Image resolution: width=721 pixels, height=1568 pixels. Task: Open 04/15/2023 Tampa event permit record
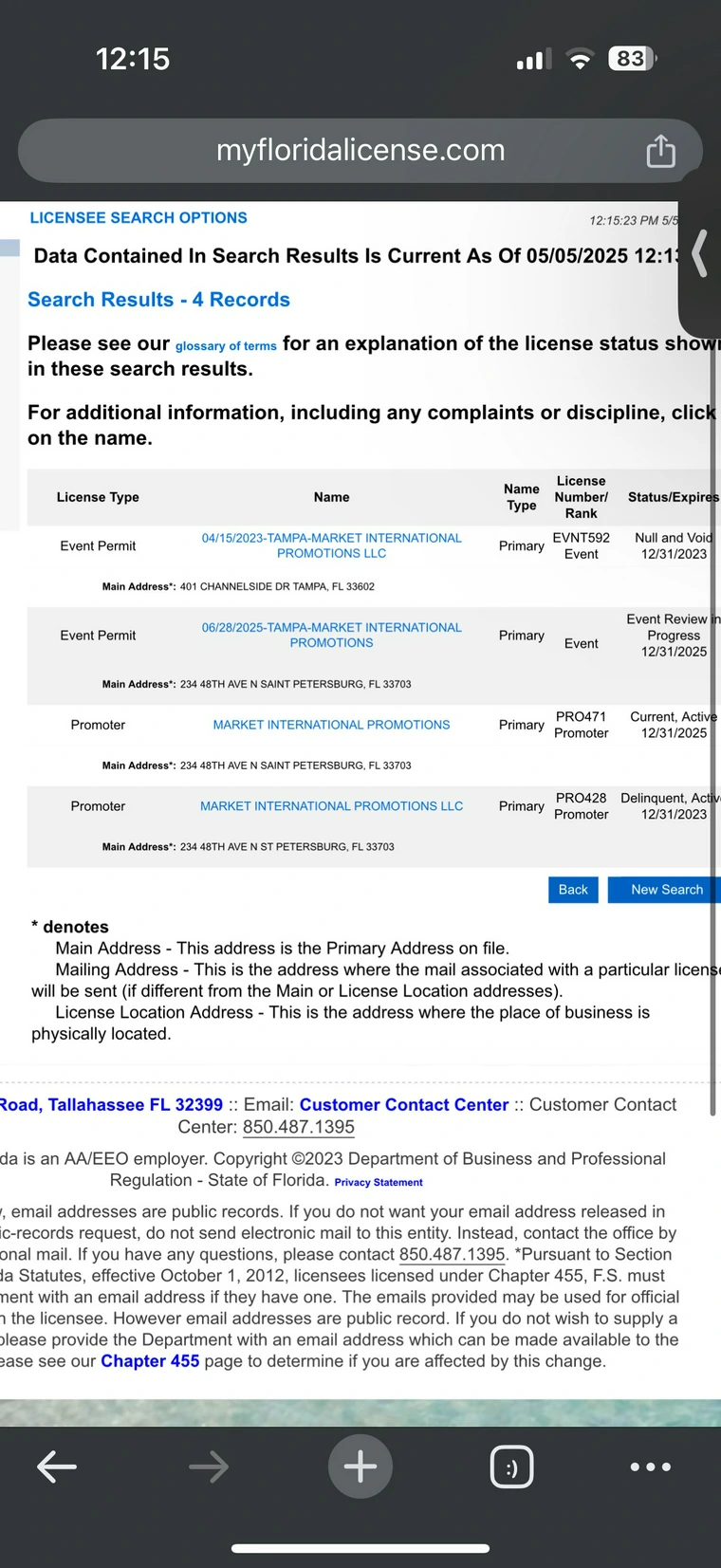[x=332, y=545]
